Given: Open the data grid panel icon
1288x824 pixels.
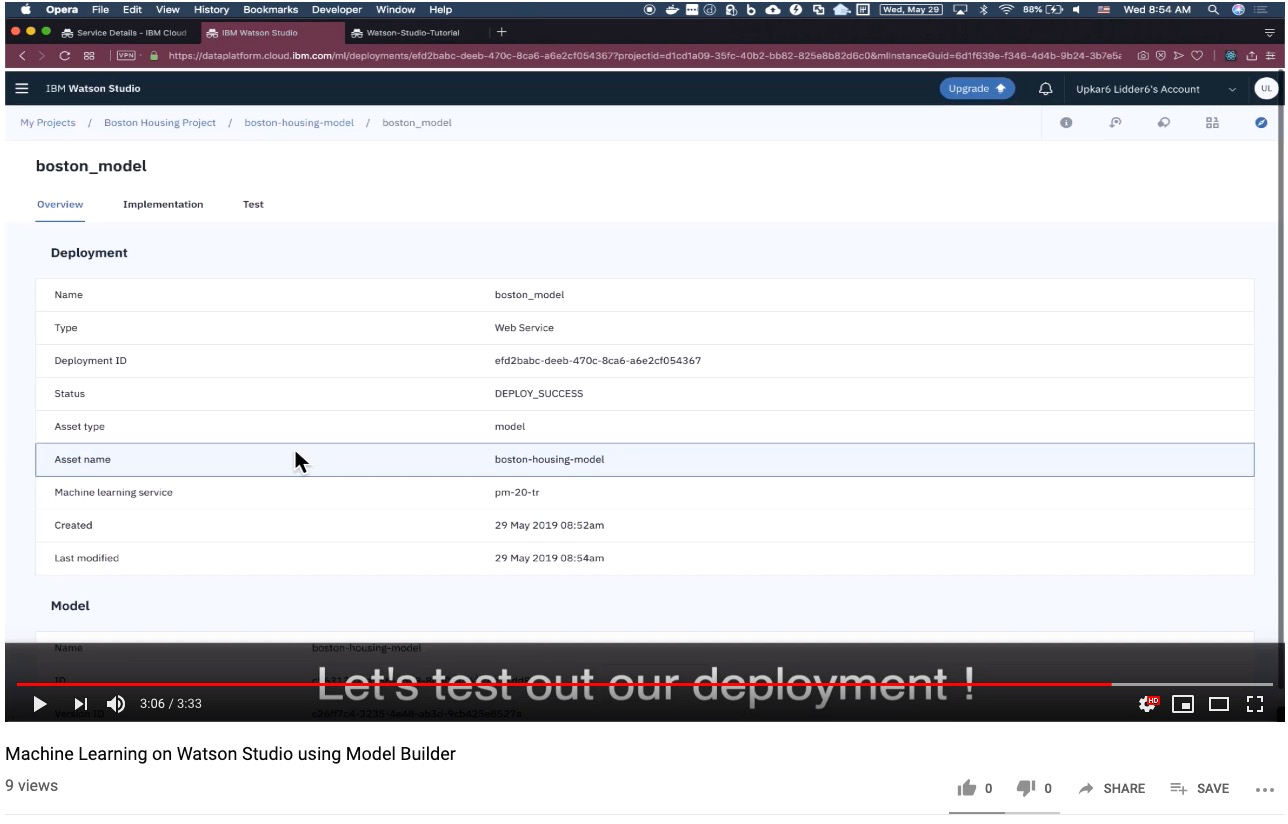Looking at the screenshot, I should (x=1212, y=123).
